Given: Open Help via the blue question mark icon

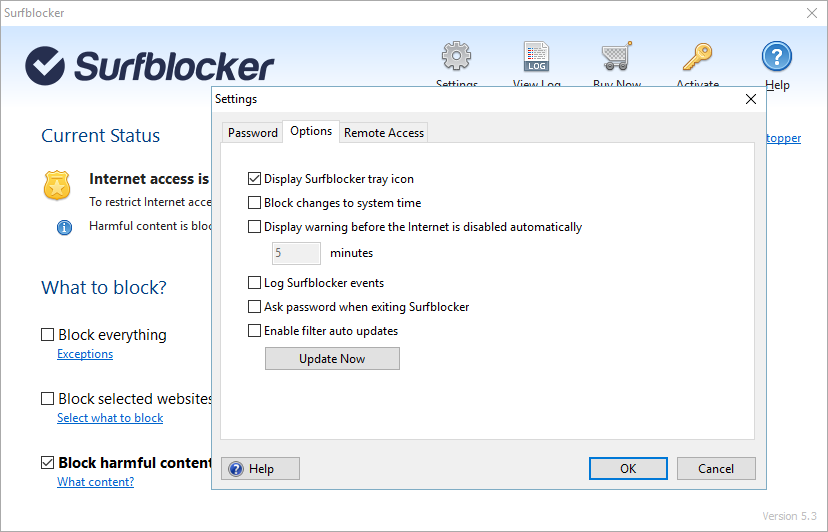Looking at the screenshot, I should (x=777, y=56).
